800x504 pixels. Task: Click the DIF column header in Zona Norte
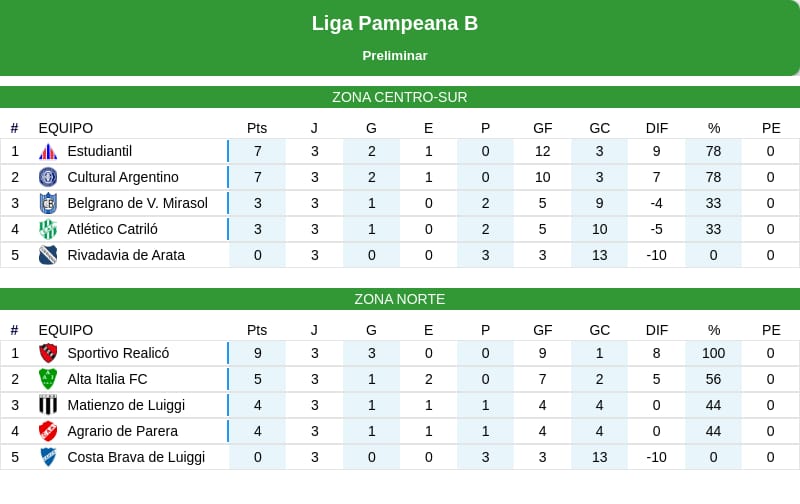coord(657,331)
